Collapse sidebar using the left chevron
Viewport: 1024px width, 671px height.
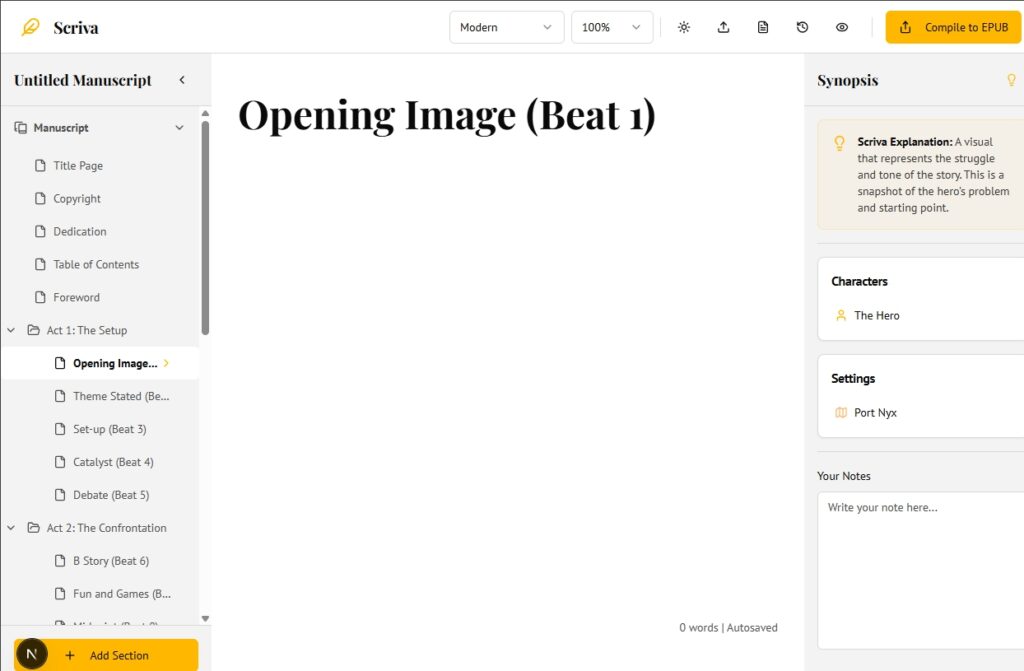[182, 80]
